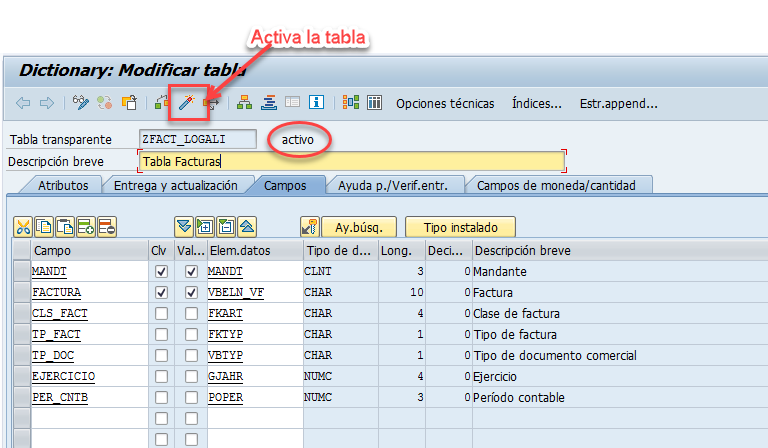
Task: Click the Tipo instalado button
Action: pyautogui.click(x=460, y=227)
